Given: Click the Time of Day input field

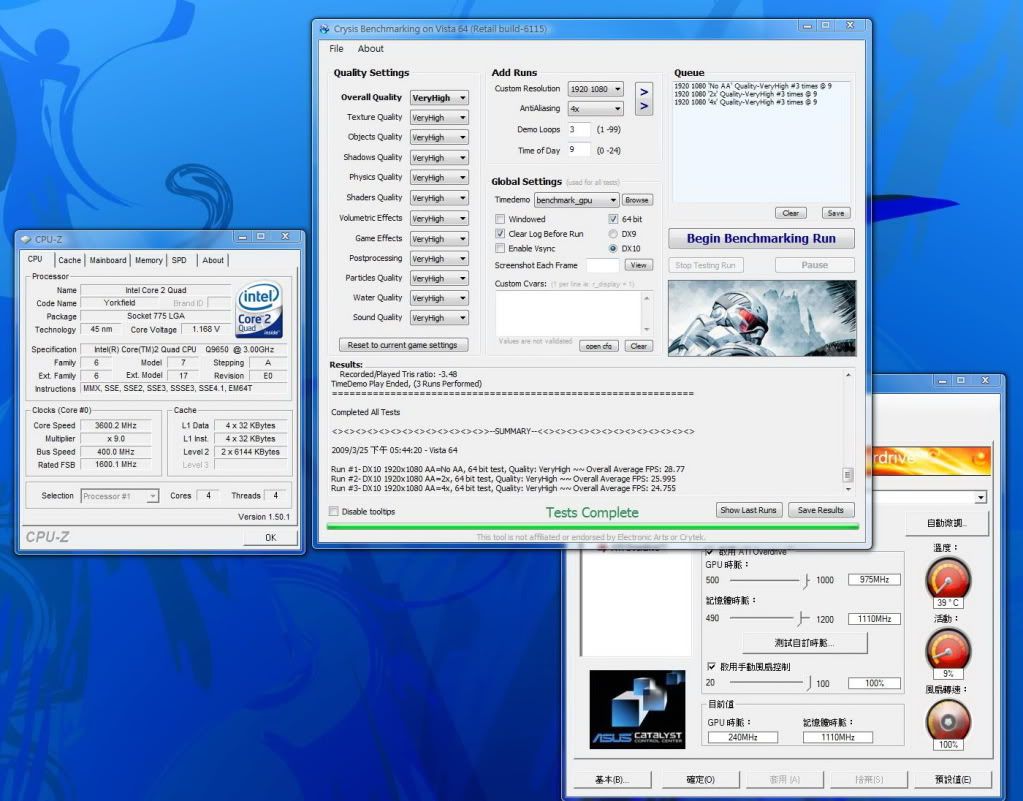Looking at the screenshot, I should (579, 150).
